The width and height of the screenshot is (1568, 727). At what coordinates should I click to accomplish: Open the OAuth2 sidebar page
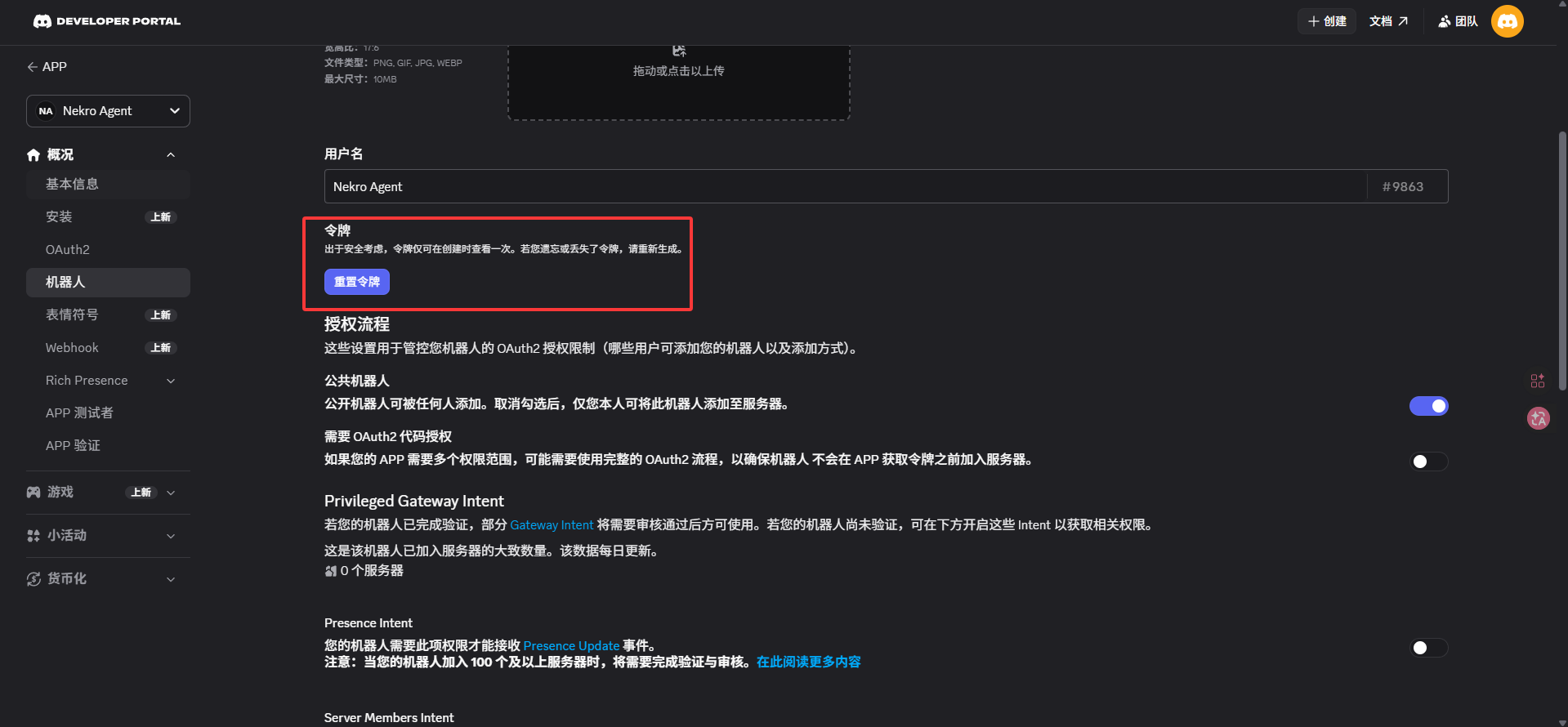tap(68, 250)
